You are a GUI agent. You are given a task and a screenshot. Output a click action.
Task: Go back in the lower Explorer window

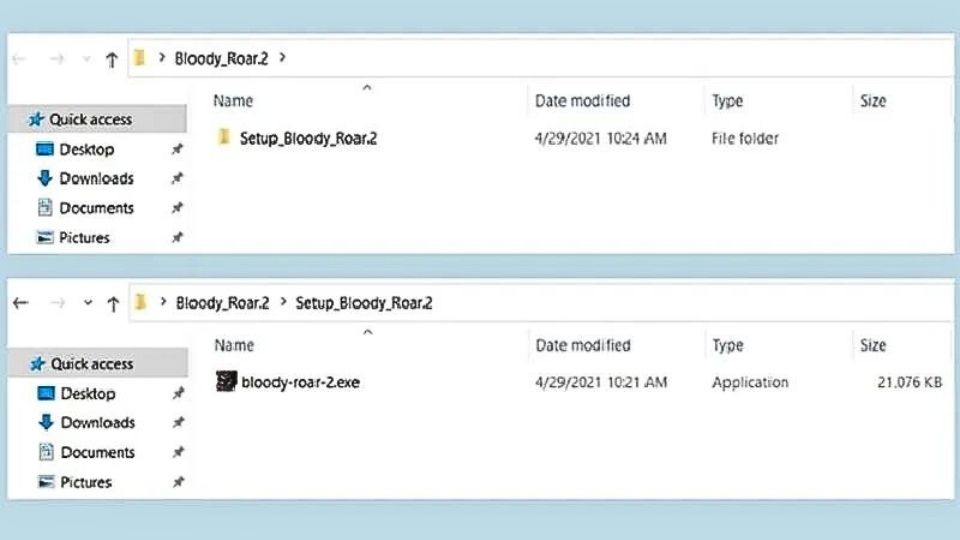pos(21,303)
